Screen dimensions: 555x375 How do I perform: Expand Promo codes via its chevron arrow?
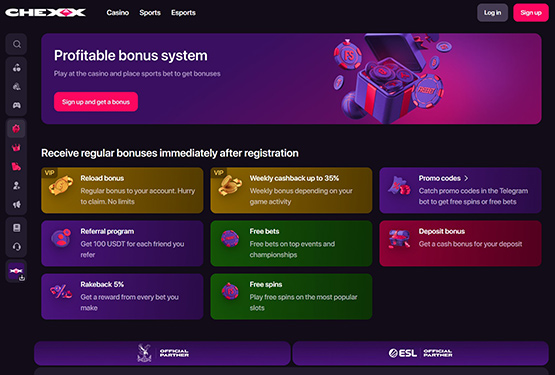(466, 178)
